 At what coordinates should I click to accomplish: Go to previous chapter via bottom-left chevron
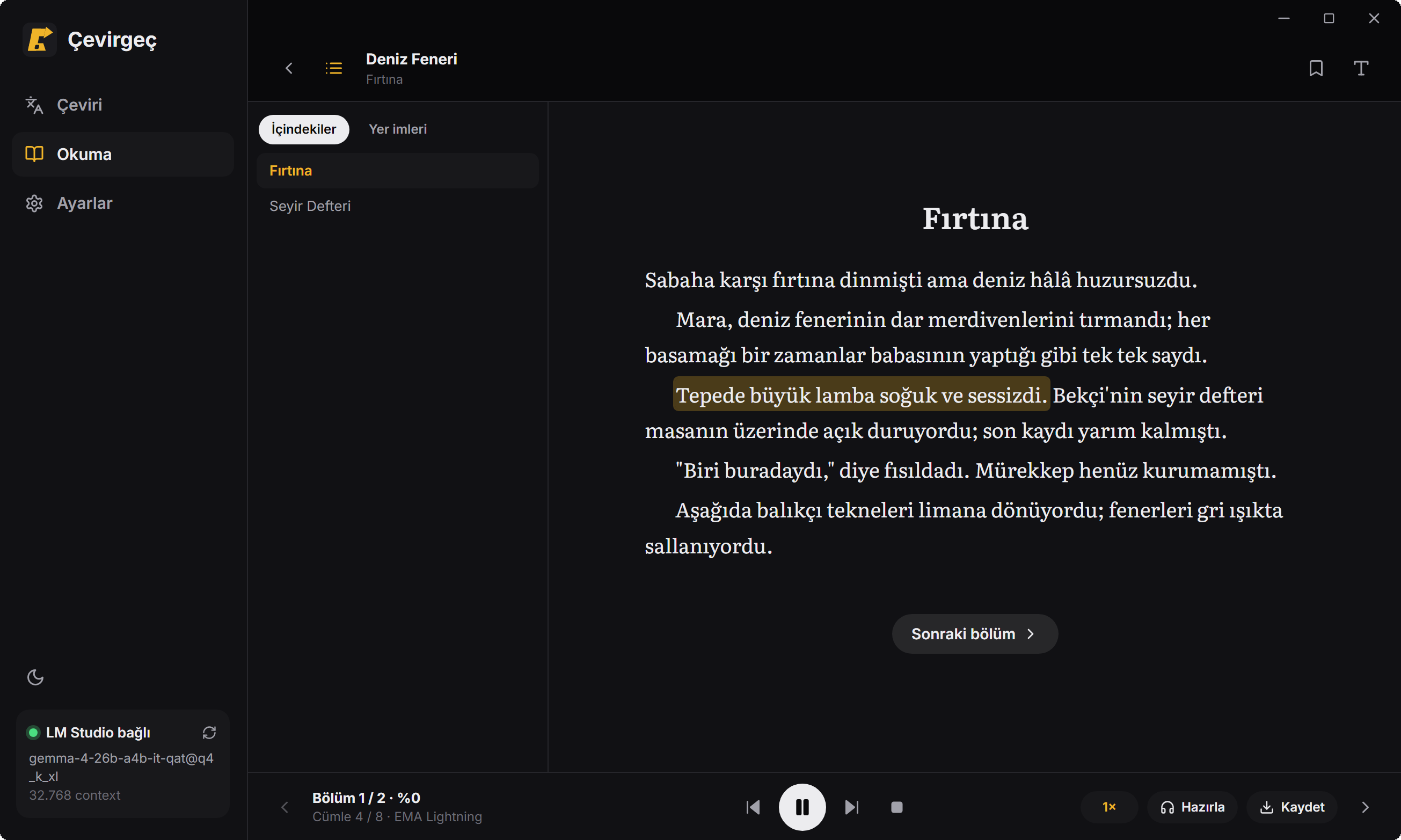(284, 807)
